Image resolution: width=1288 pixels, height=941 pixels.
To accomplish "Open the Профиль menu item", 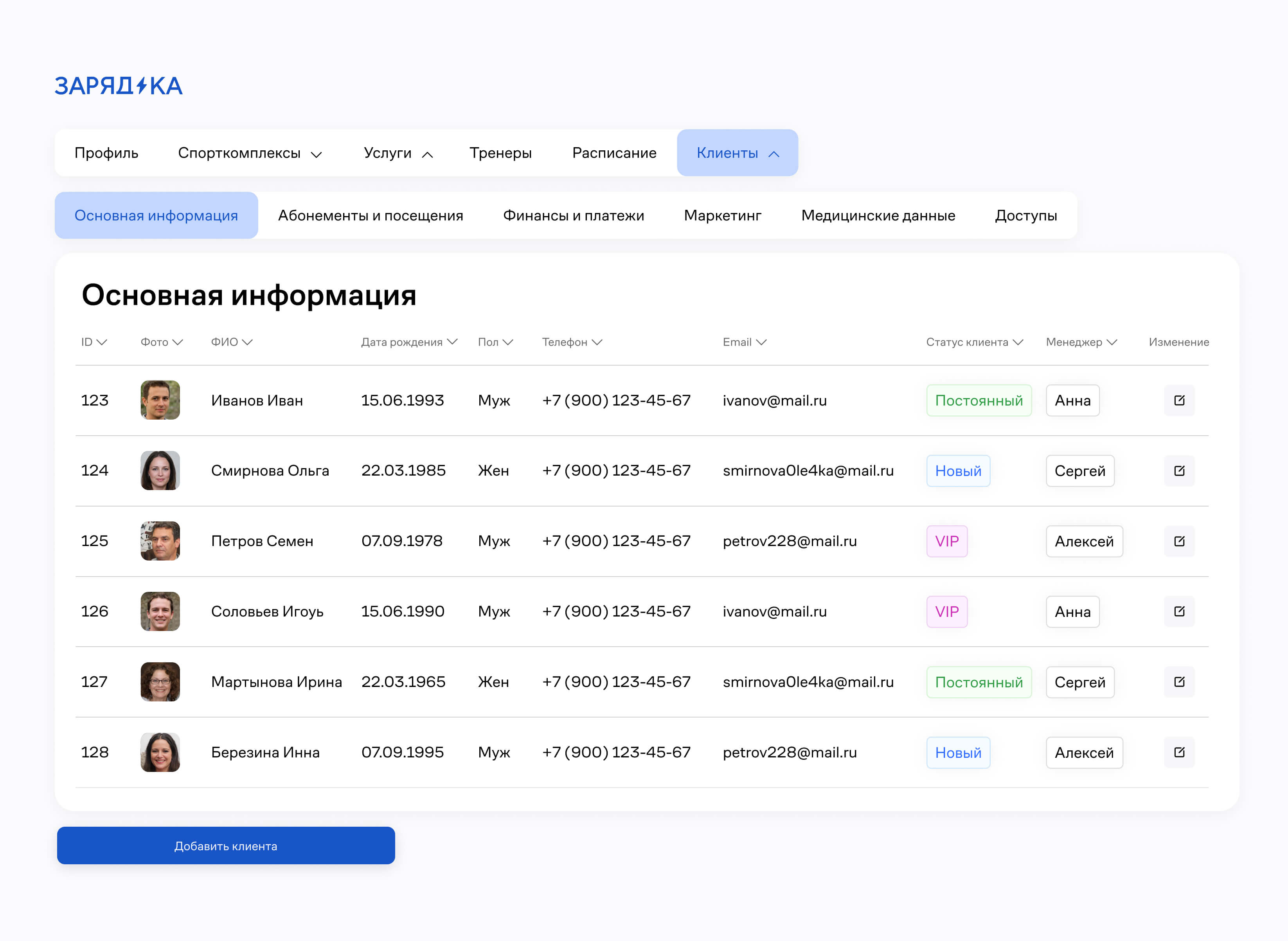I will click(x=106, y=153).
